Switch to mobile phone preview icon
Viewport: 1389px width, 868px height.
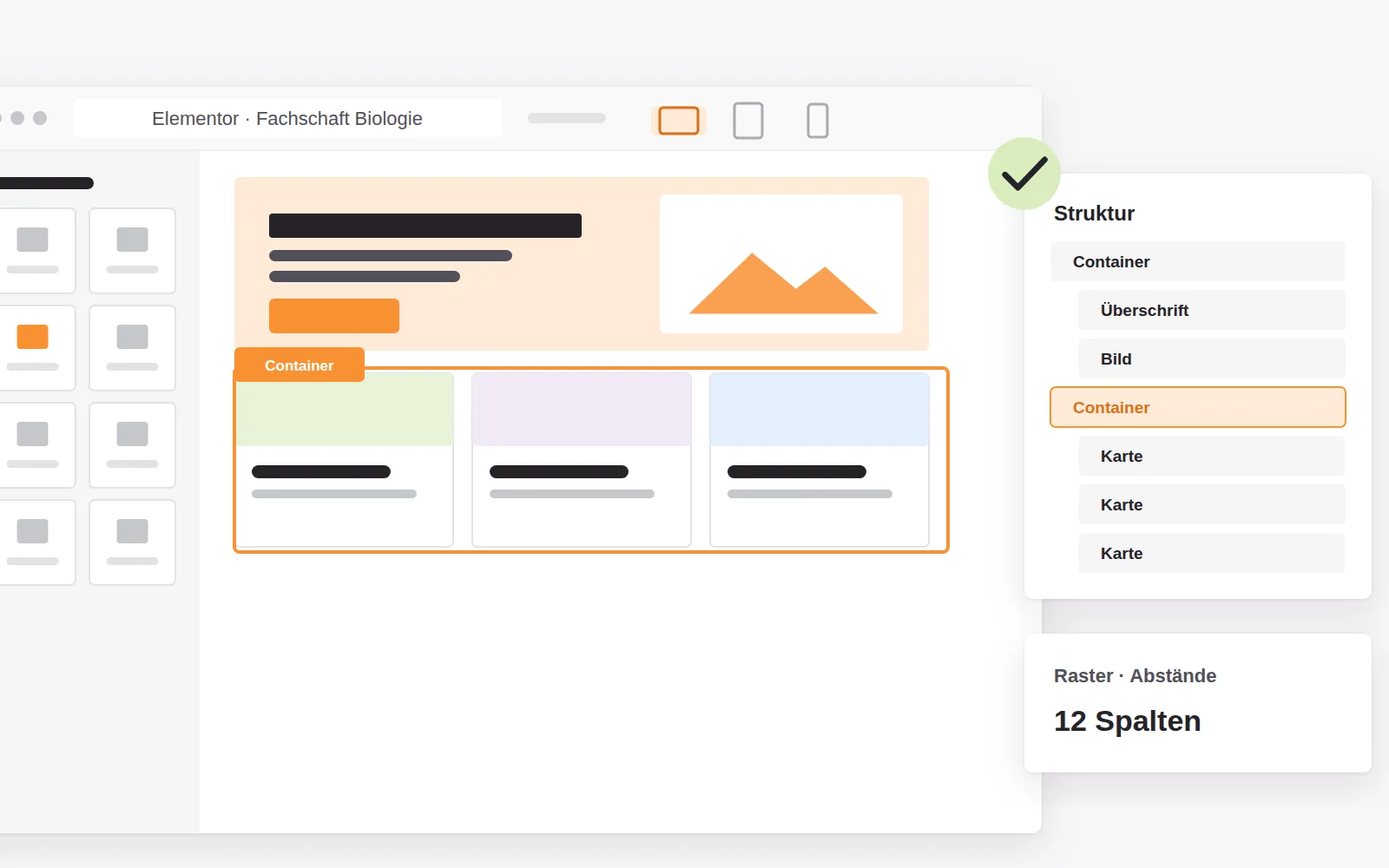818,121
